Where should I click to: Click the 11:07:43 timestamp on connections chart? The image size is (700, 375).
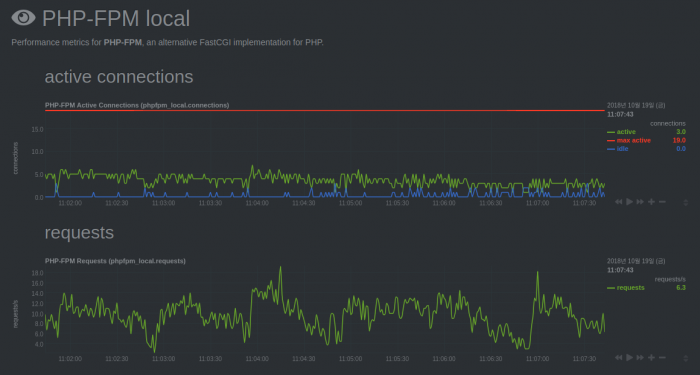(620, 114)
